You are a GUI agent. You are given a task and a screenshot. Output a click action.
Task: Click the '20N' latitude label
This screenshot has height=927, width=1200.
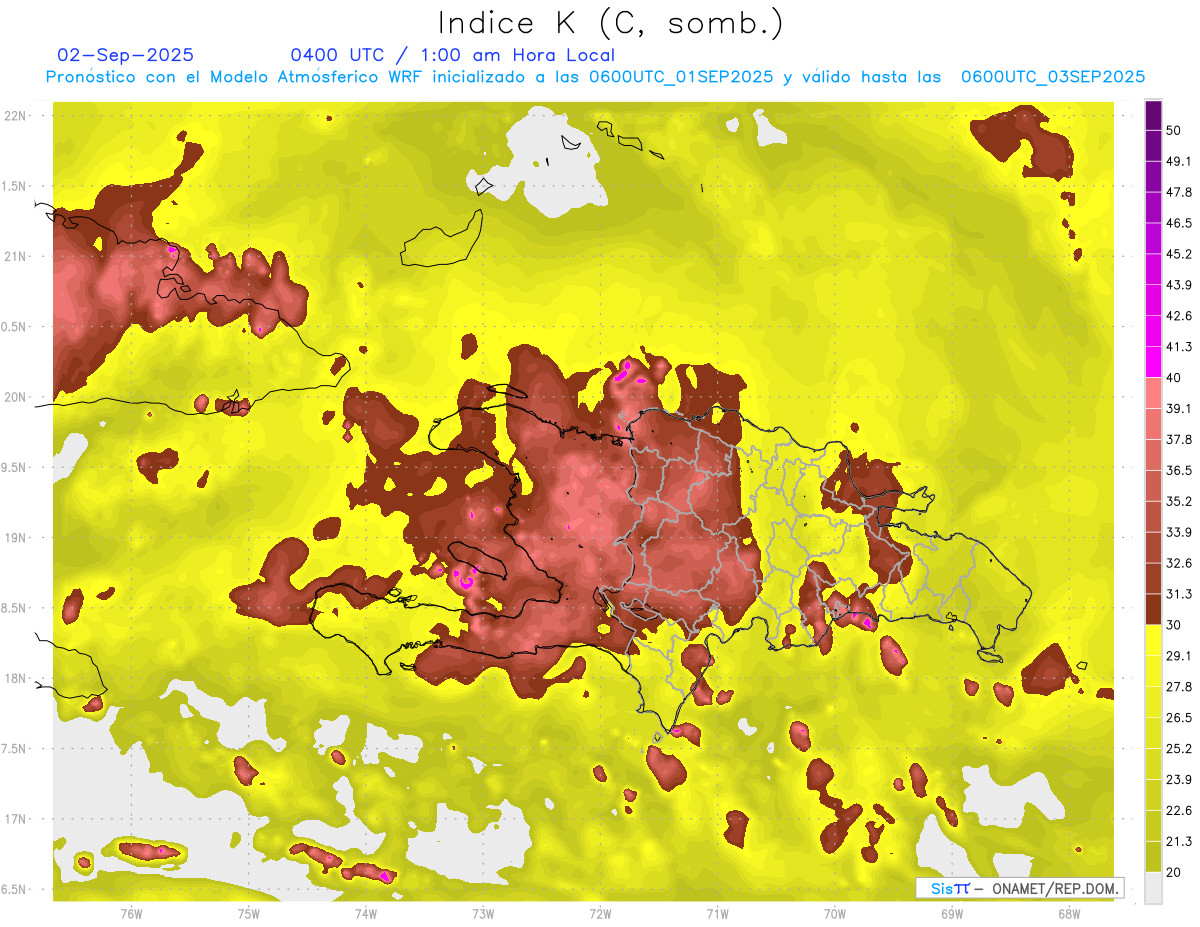(x=16, y=397)
